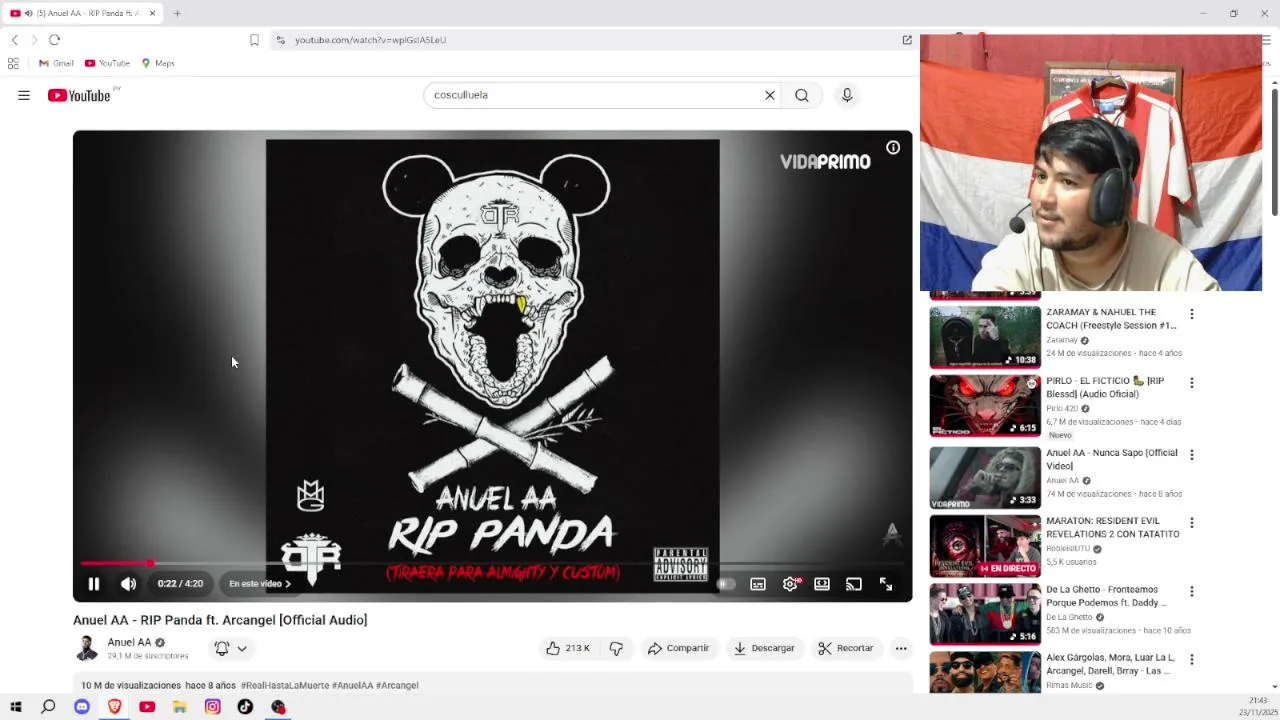1280x720 pixels.
Task: Open the player settings gear
Action: (790, 584)
